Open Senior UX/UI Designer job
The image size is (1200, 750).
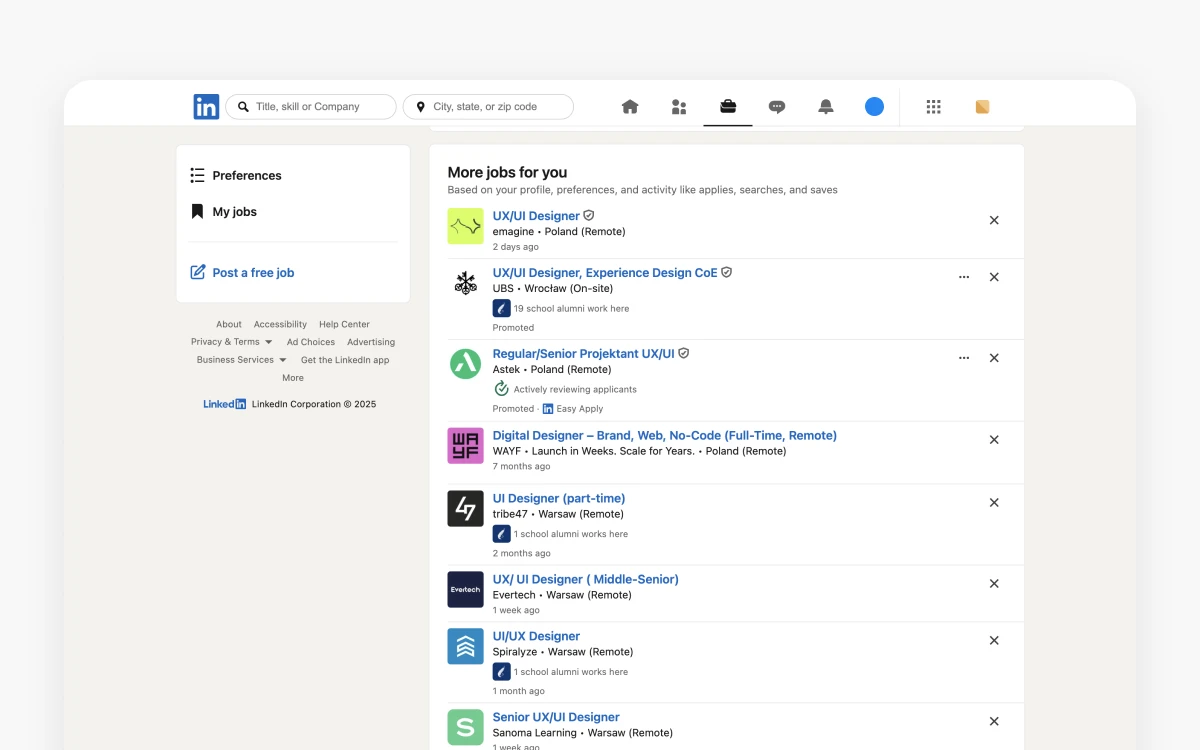coord(556,718)
